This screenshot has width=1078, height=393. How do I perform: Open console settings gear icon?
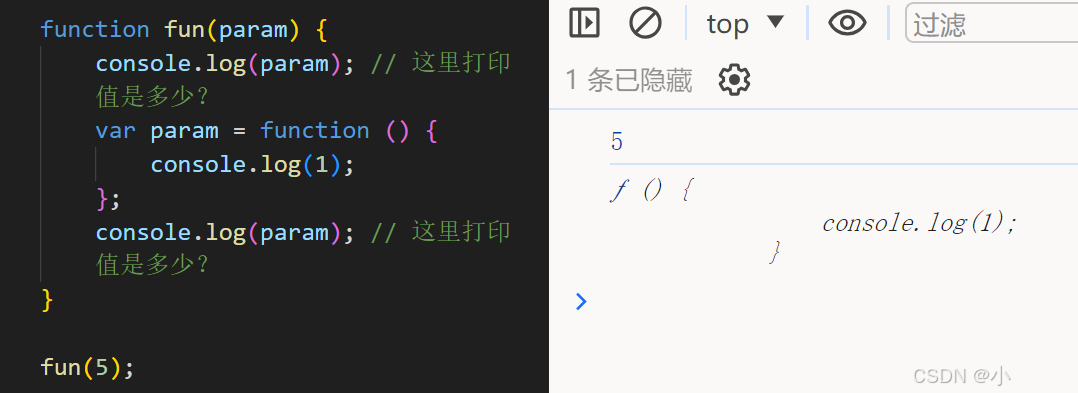734,80
